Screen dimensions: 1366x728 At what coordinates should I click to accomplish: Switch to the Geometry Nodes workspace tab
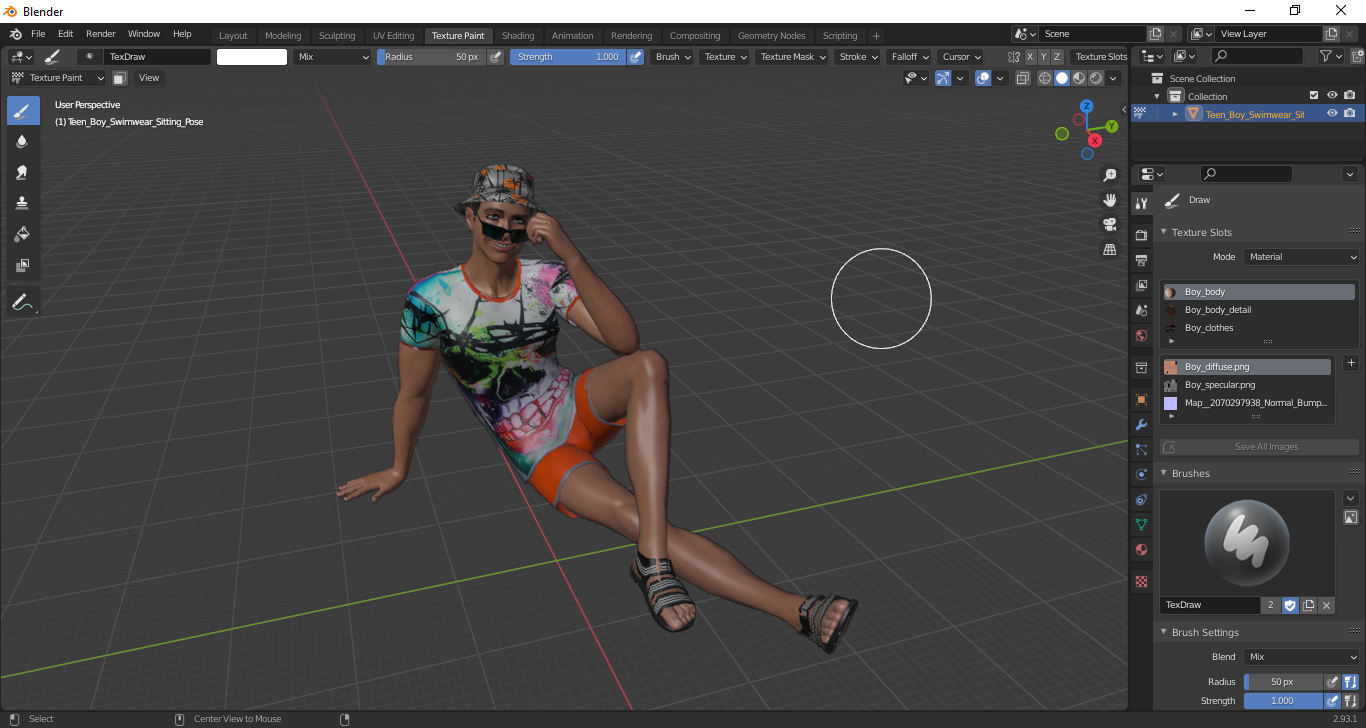[x=771, y=36]
